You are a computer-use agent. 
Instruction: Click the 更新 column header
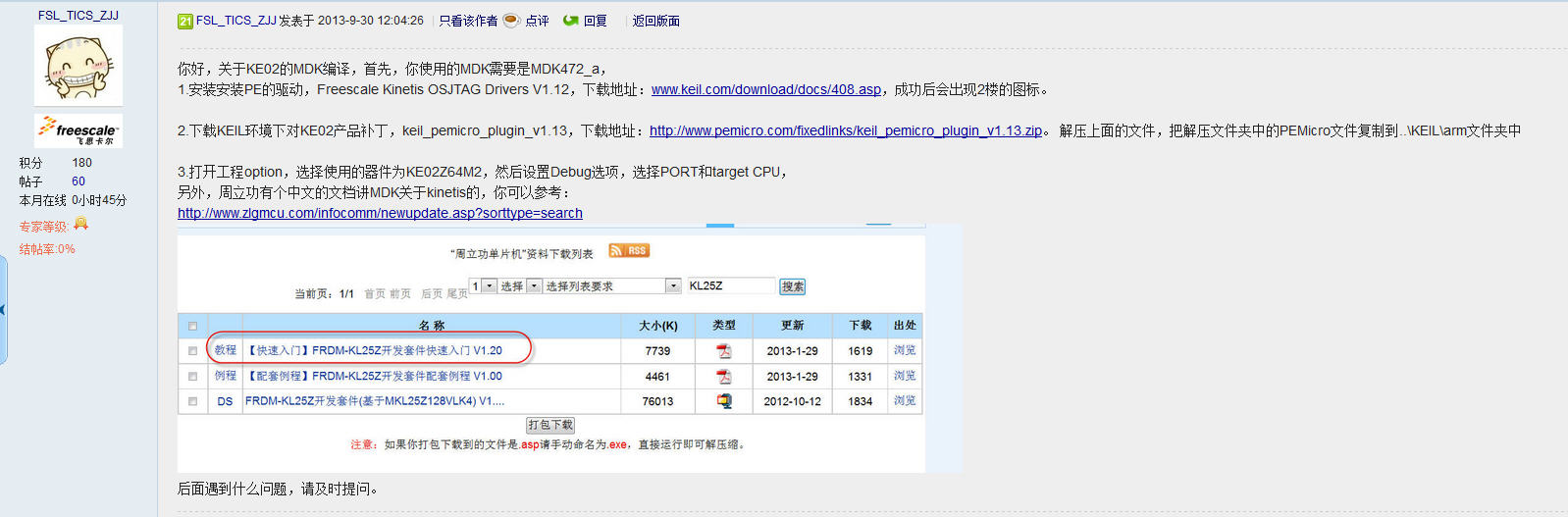(x=792, y=326)
